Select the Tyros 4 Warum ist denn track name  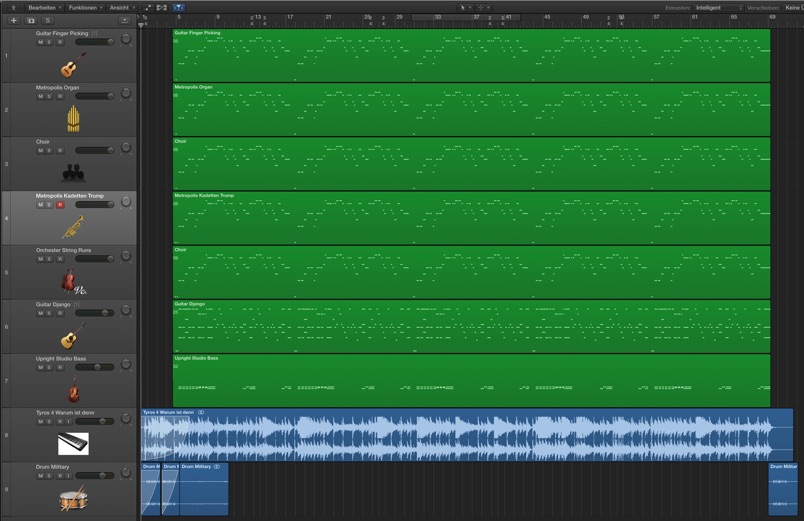coord(65,413)
